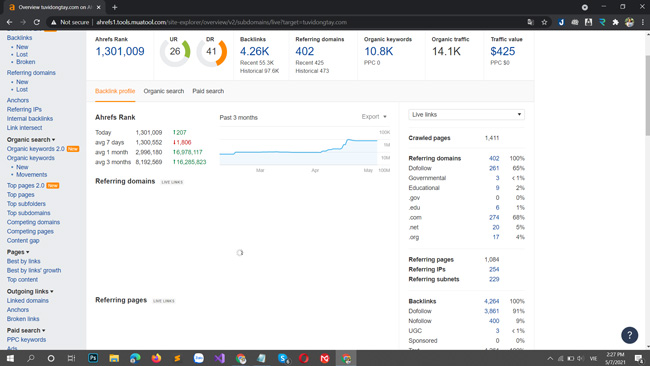Open the Chrome profile avatar

[629, 22]
